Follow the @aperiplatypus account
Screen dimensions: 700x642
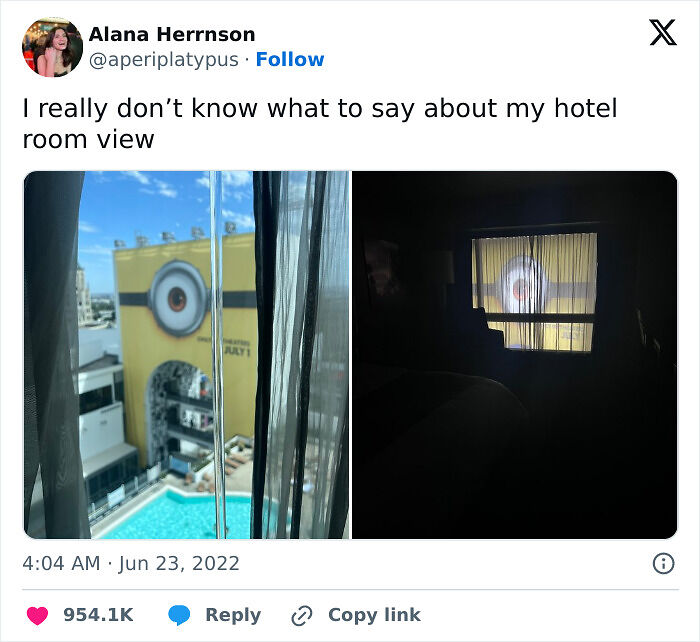[290, 59]
